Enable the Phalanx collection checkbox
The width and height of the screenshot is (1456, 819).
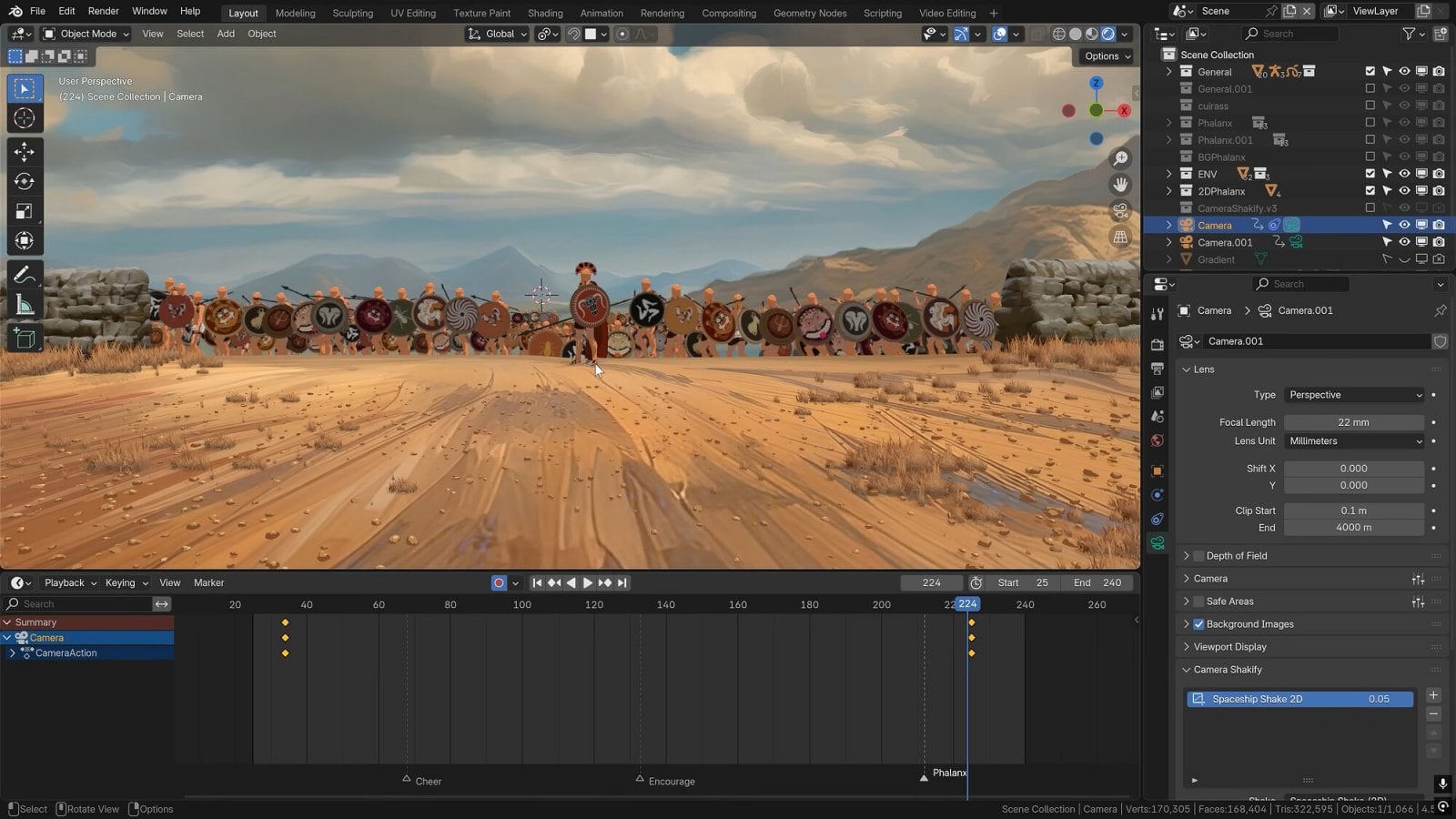point(1370,123)
